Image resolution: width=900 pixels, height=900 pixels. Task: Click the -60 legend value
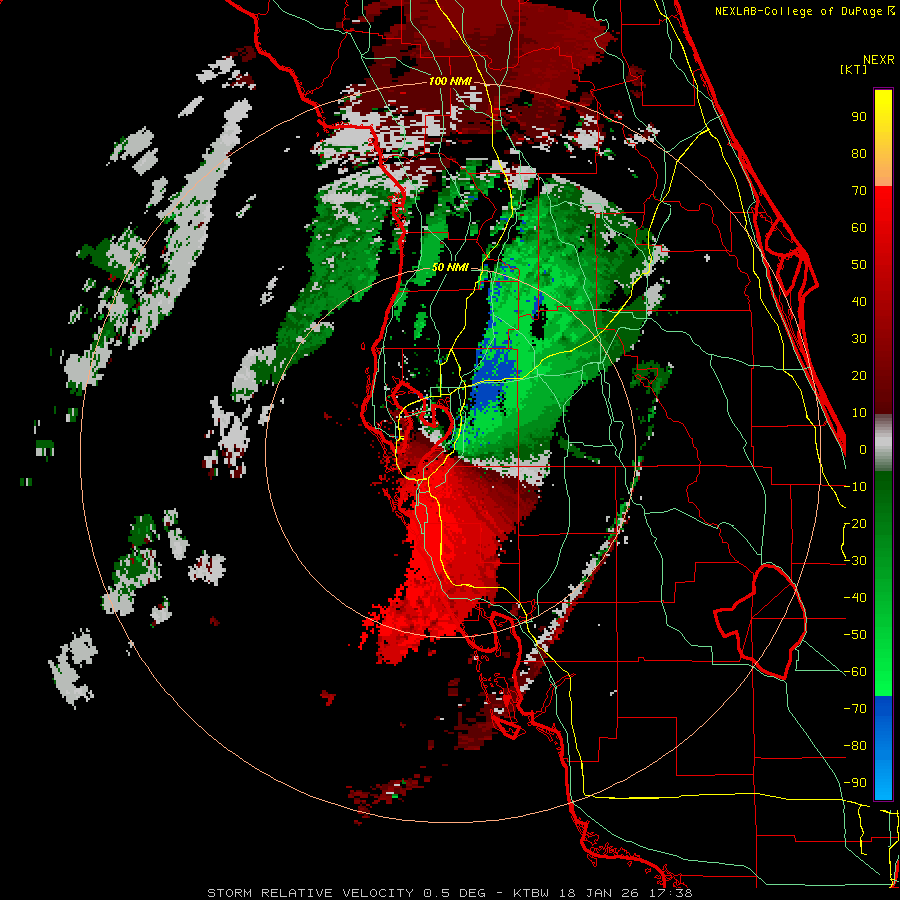click(855, 672)
